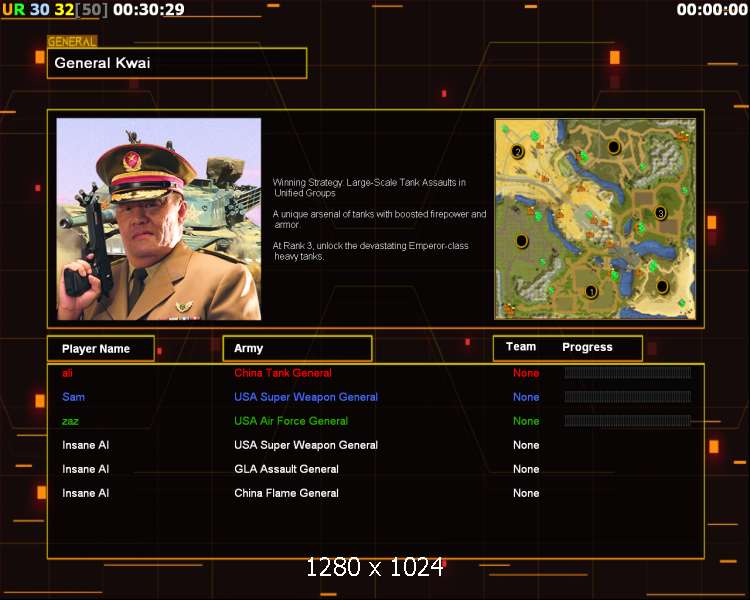Click the GLA Assault General entry
This screenshot has width=750, height=600.
286,469
